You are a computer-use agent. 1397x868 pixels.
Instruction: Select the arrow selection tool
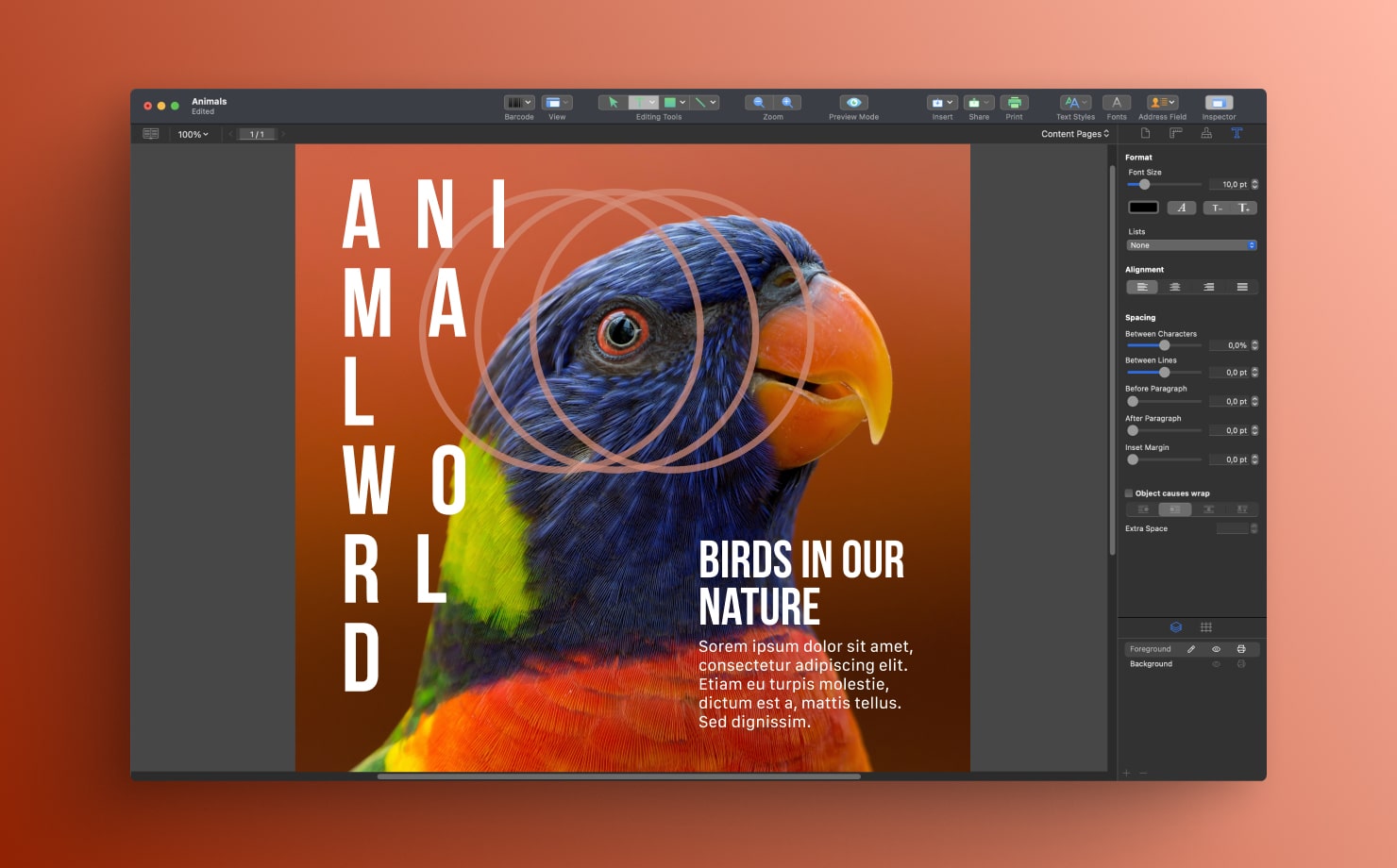[x=612, y=102]
